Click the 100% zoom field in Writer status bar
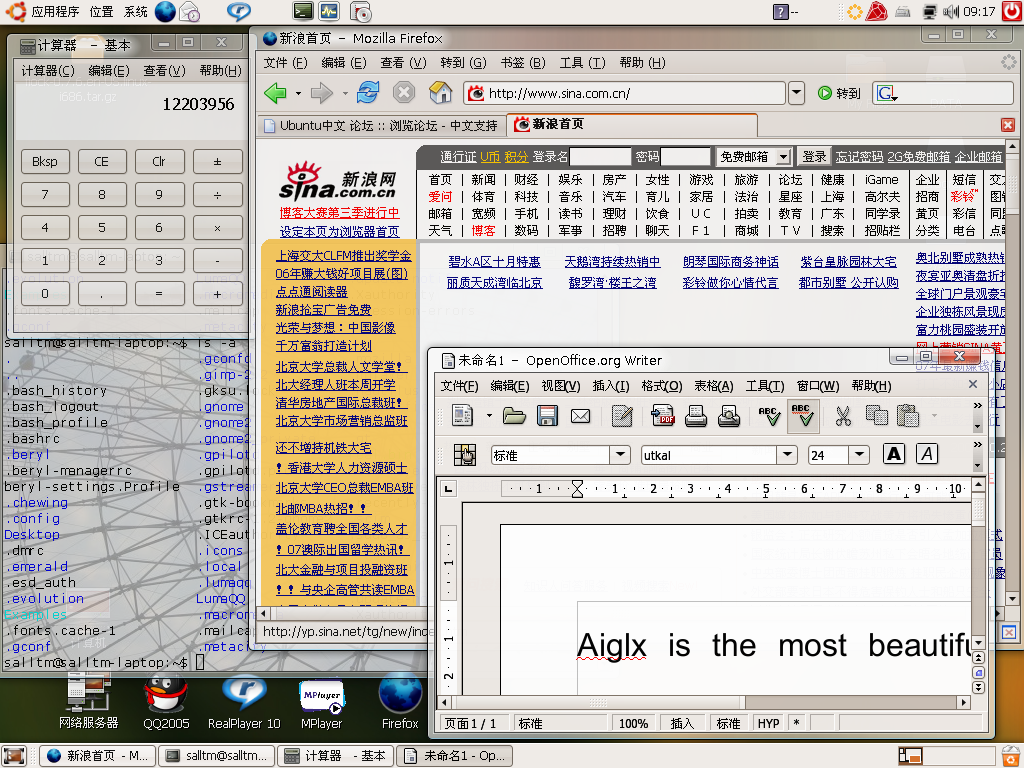Viewport: 1024px width, 768px height. (x=633, y=724)
